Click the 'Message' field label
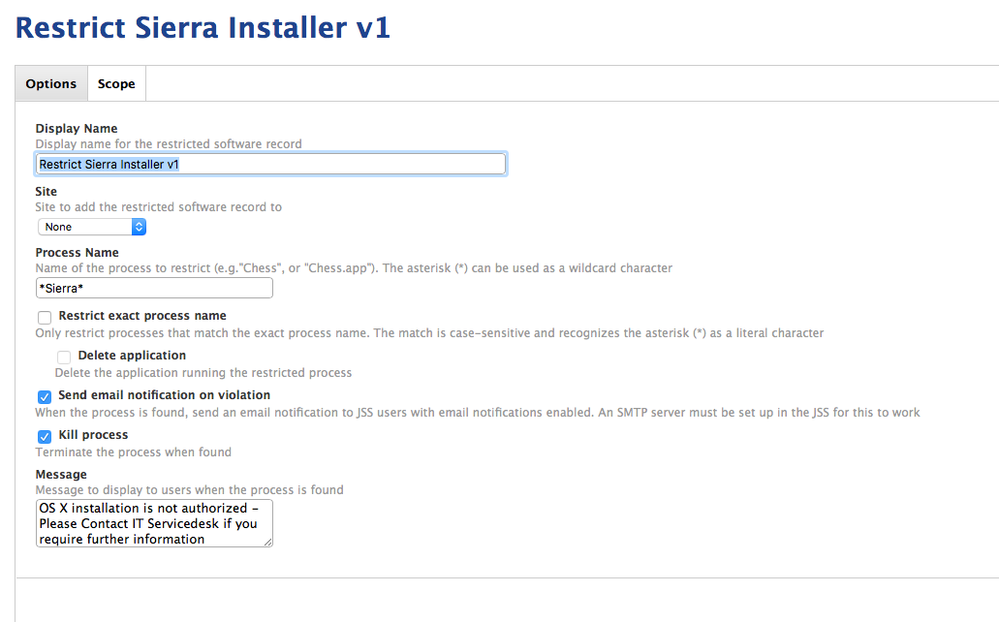The height and width of the screenshot is (622, 999). (x=61, y=474)
